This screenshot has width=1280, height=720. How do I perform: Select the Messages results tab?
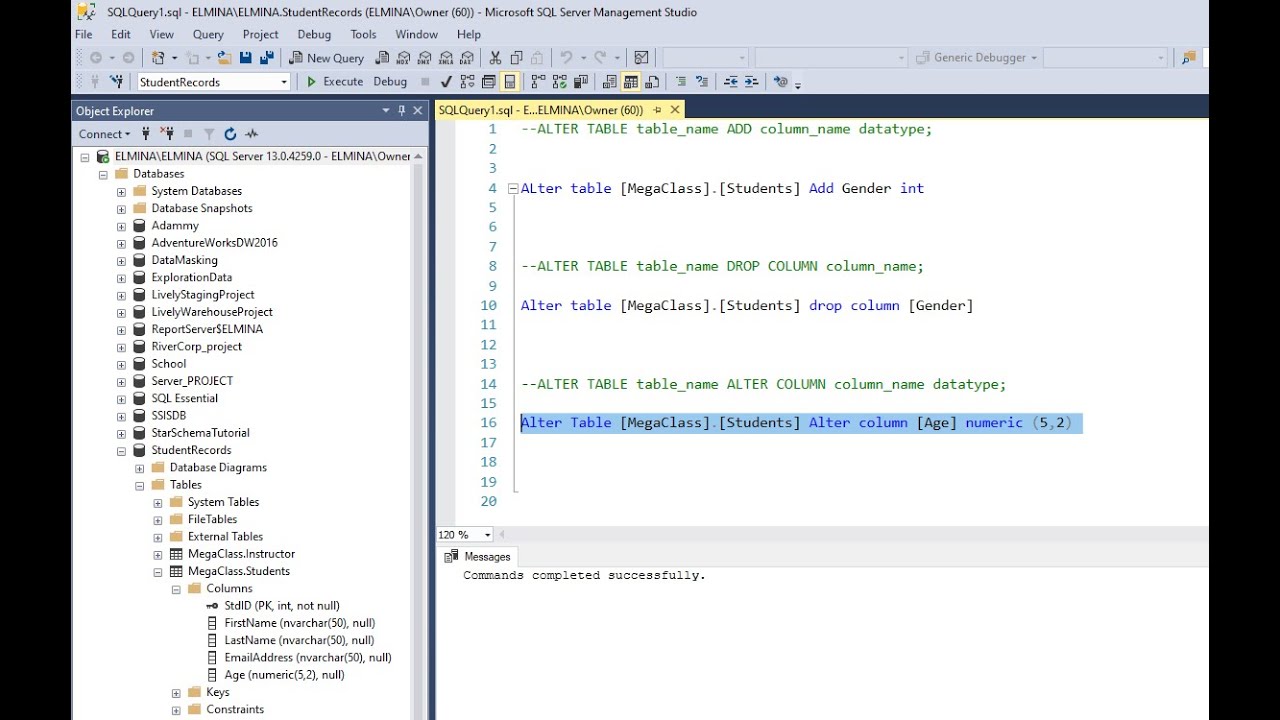(x=478, y=557)
